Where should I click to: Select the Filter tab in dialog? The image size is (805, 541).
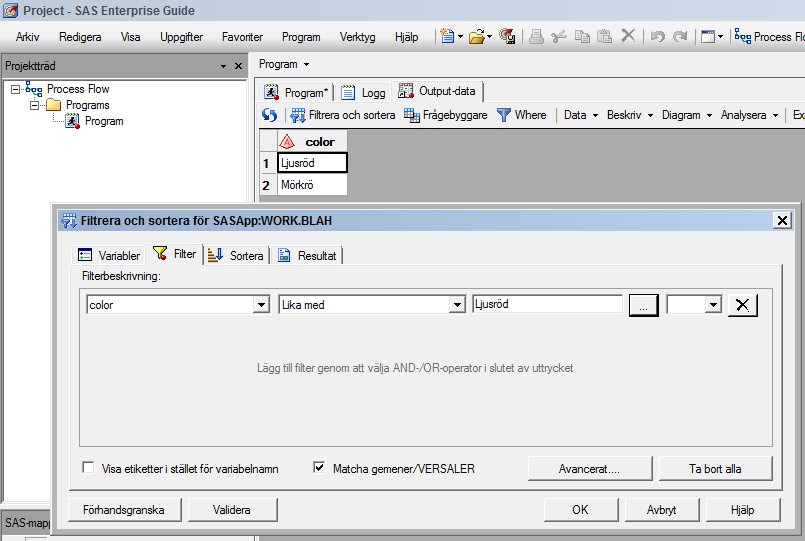pyautogui.click(x=175, y=254)
